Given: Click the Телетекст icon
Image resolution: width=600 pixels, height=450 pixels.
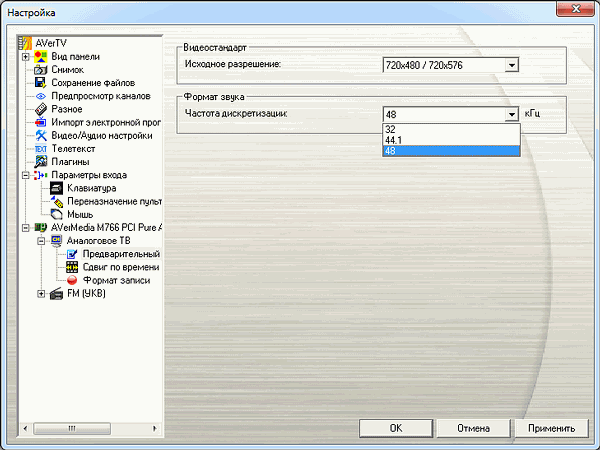Looking at the screenshot, I should coord(41,149).
